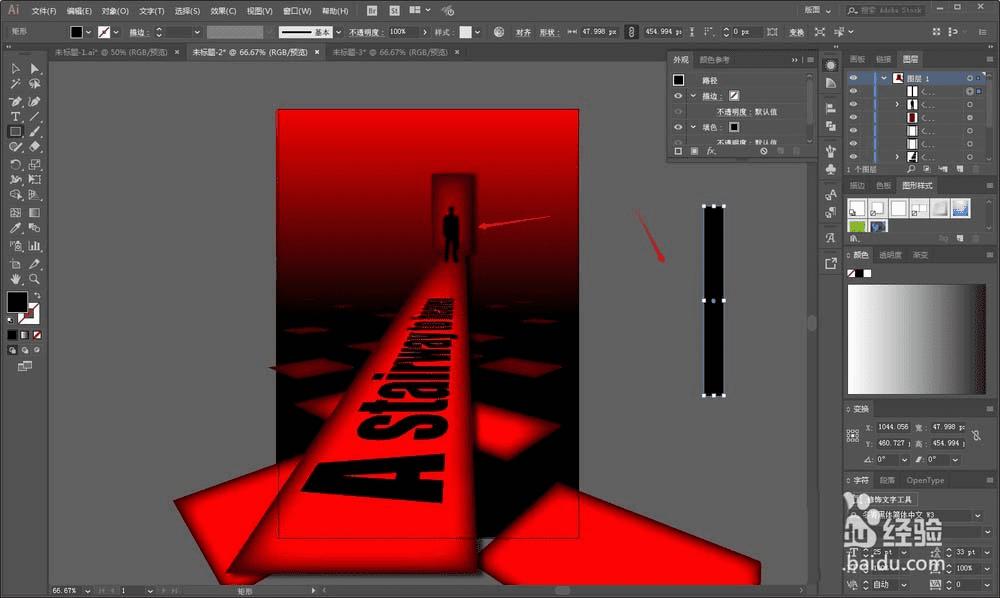Select the Zoom magnifier tool

tap(34, 279)
